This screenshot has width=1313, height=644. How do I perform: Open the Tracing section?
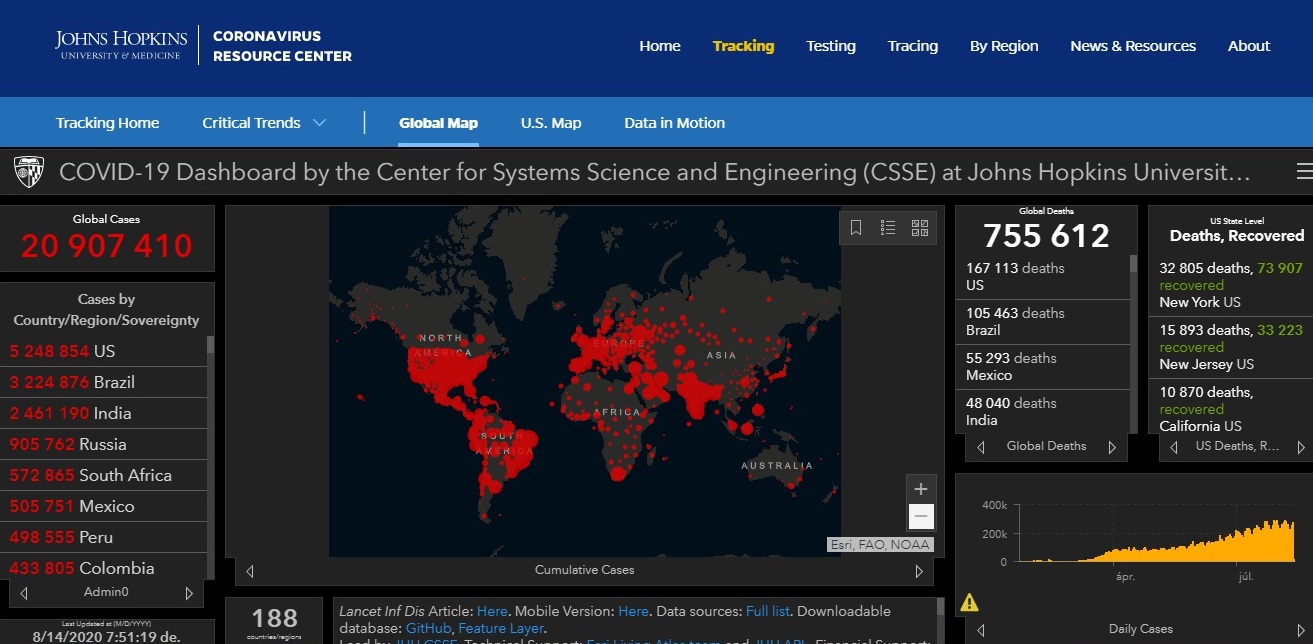(913, 46)
